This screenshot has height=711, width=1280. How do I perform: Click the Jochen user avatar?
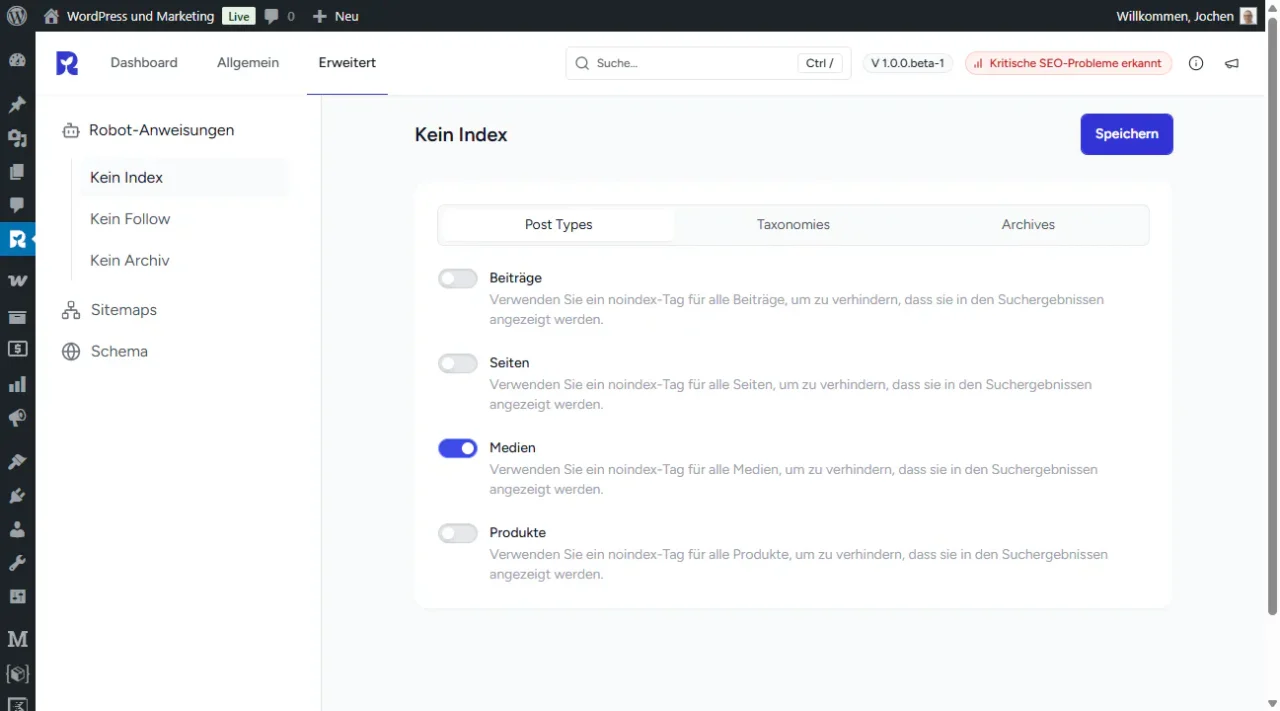coord(1248,16)
